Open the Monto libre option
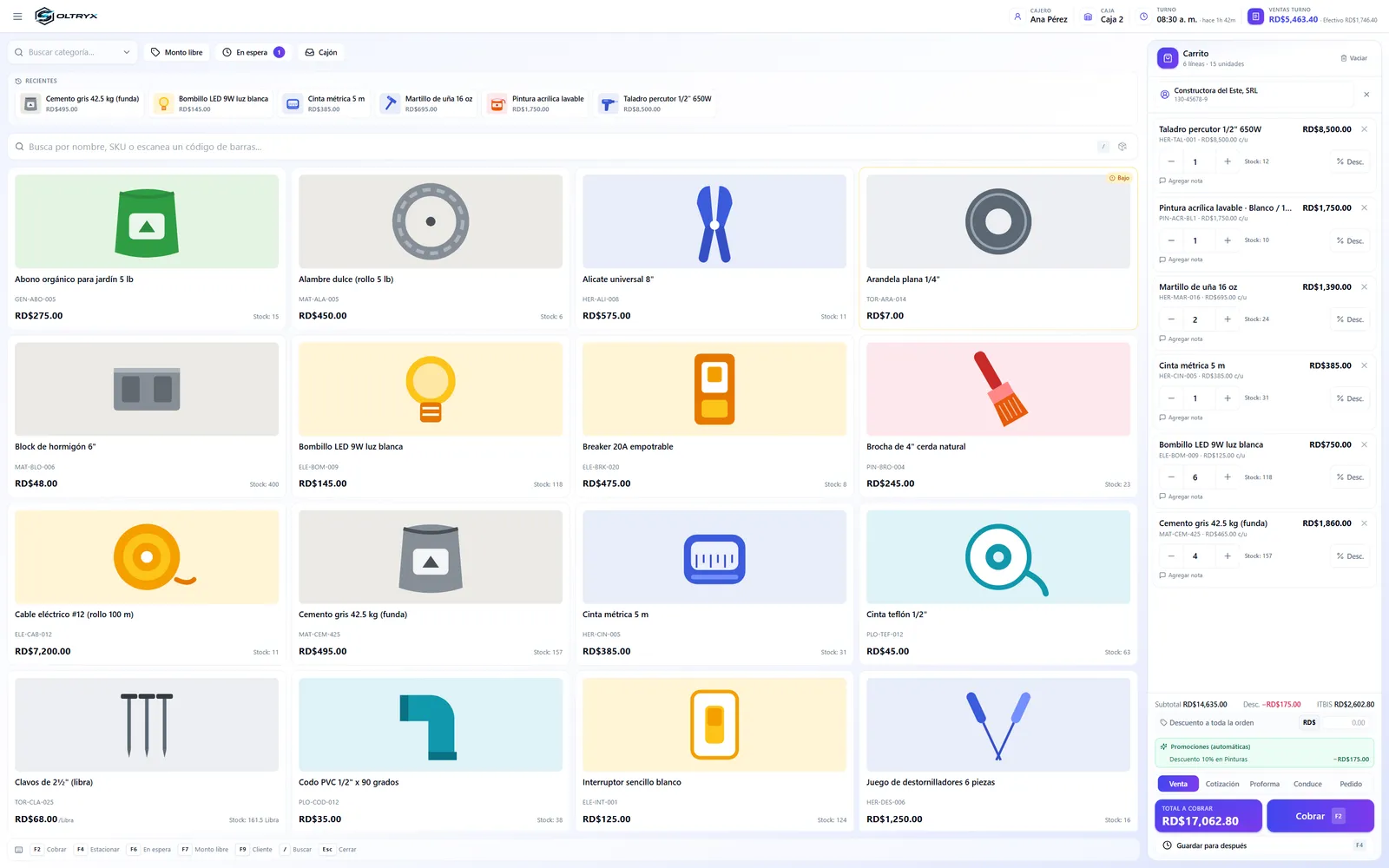 [x=176, y=52]
